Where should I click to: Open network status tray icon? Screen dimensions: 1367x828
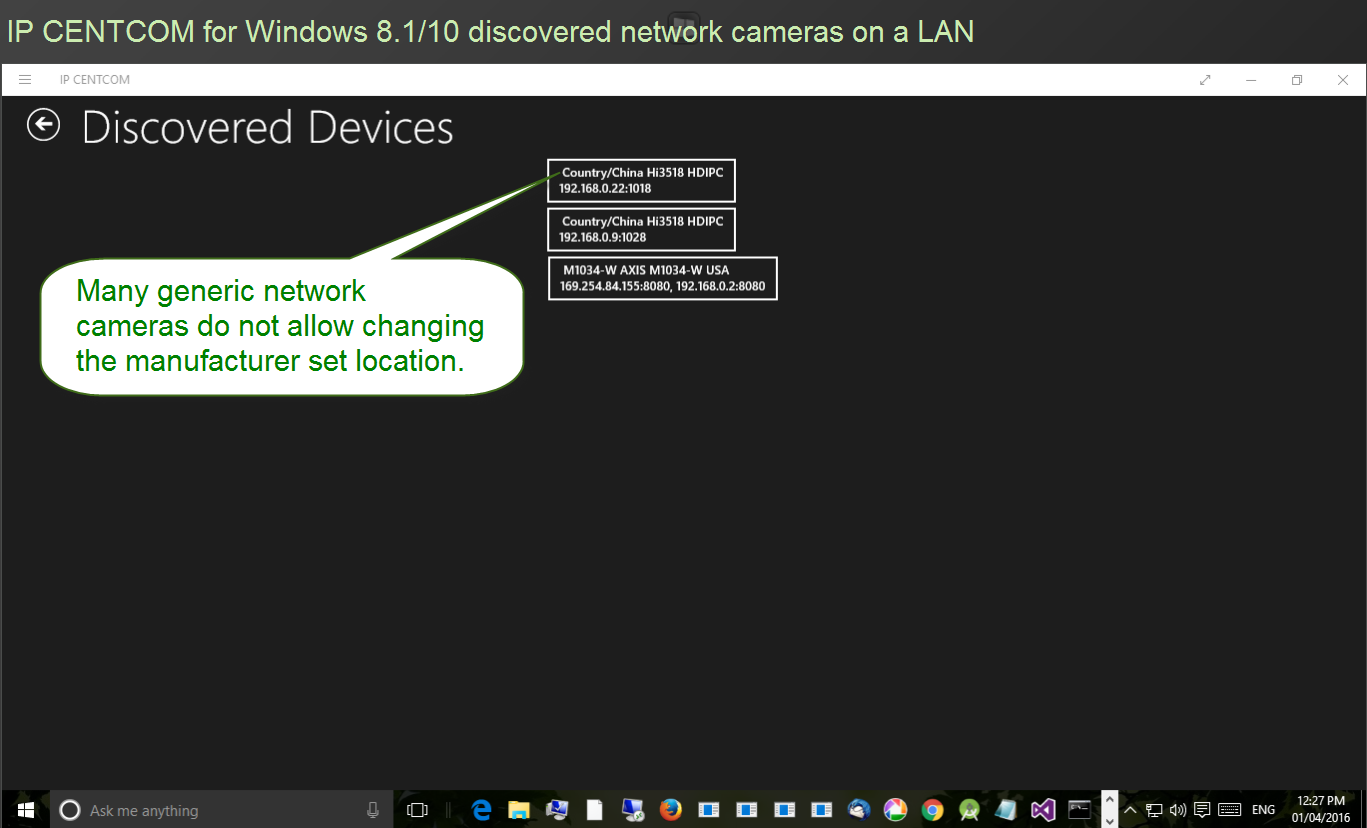click(1154, 810)
